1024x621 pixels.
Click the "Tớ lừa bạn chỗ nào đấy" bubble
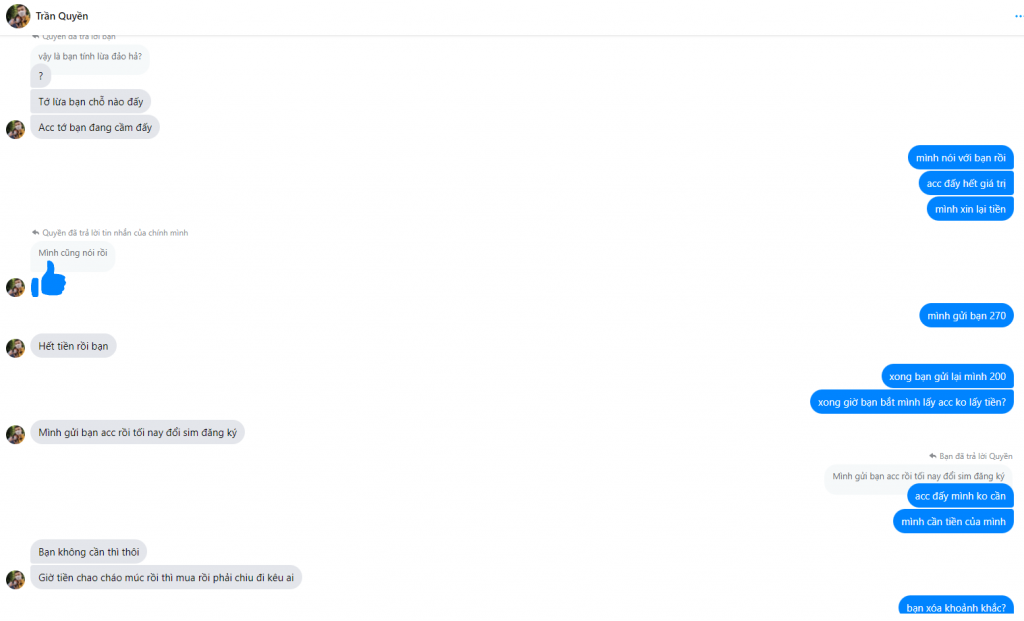(x=91, y=102)
